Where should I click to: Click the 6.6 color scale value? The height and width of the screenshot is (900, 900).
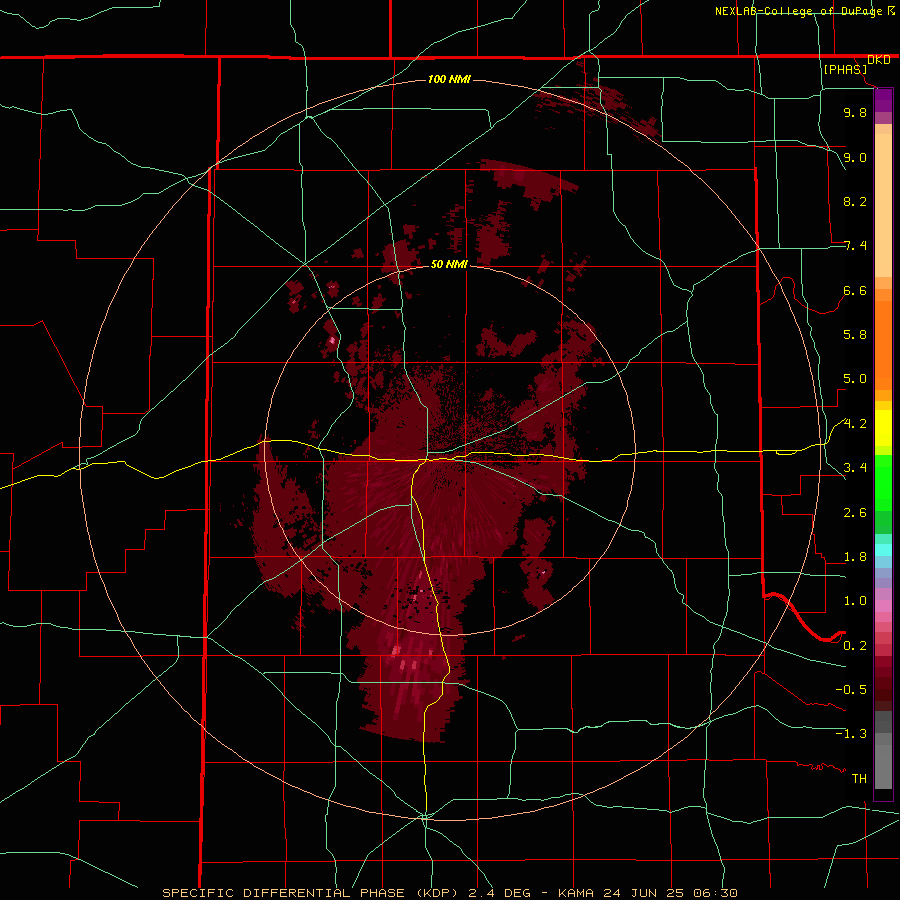(x=855, y=290)
